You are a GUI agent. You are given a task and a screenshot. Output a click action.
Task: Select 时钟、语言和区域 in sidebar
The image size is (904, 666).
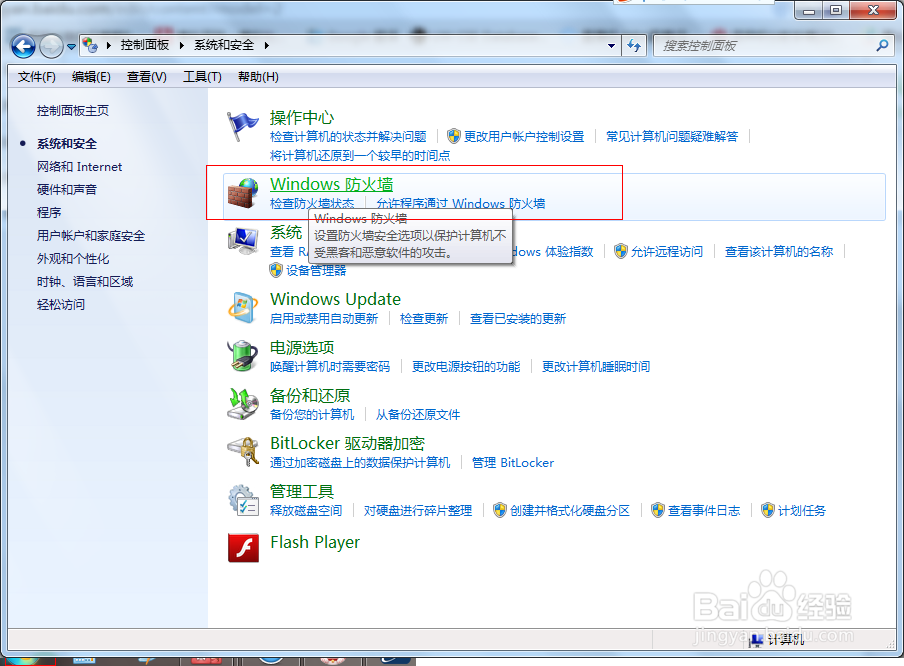point(85,281)
